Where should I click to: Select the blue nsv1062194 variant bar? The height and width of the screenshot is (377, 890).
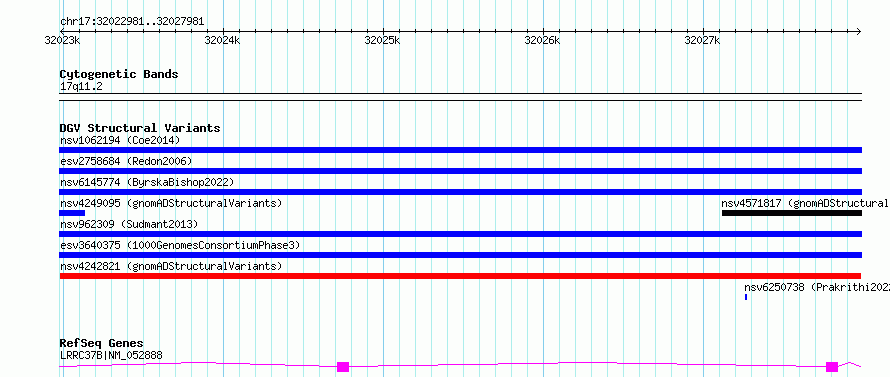[x=461, y=150]
